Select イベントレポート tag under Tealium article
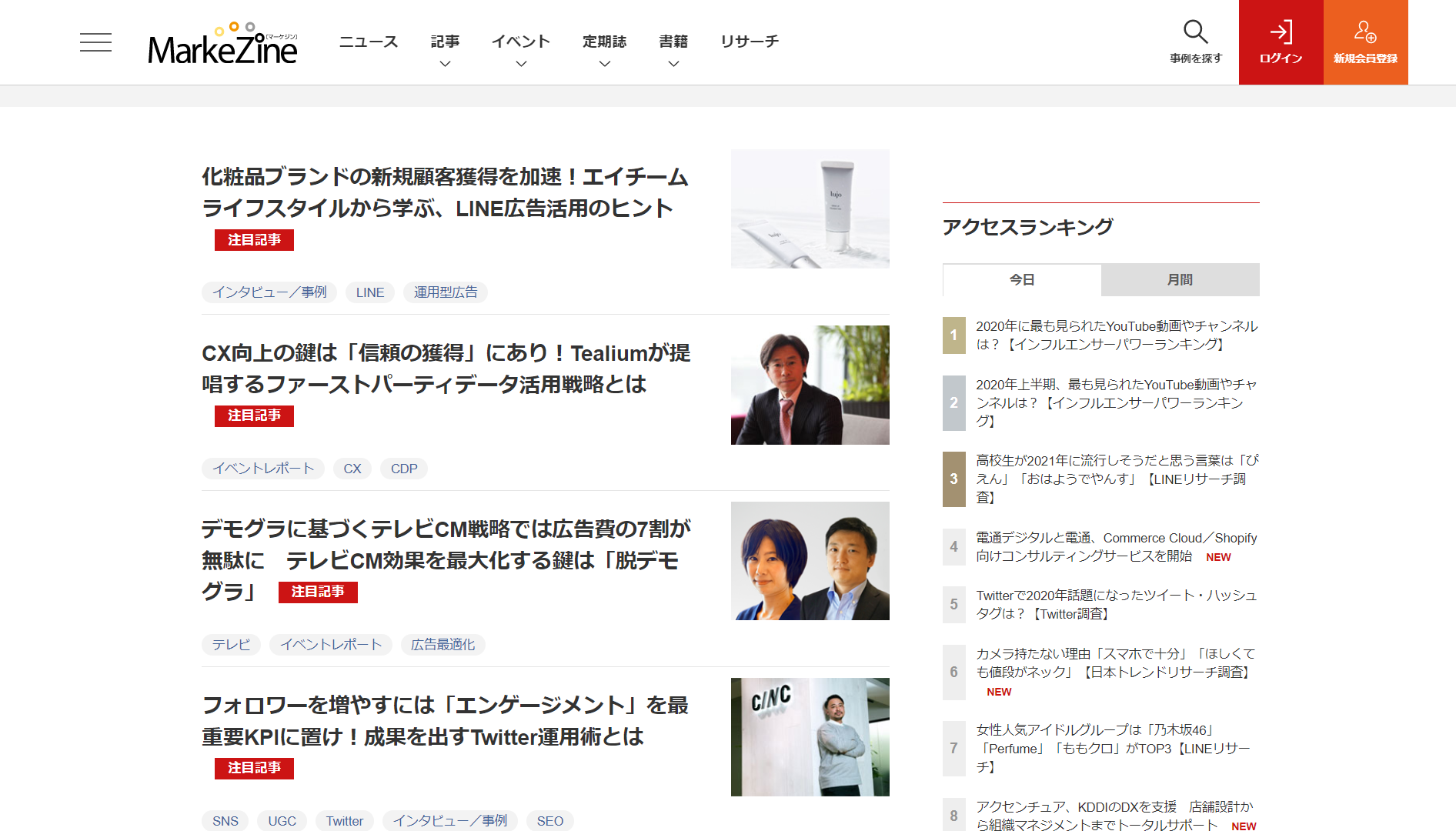The width and height of the screenshot is (1456, 831). coord(263,469)
